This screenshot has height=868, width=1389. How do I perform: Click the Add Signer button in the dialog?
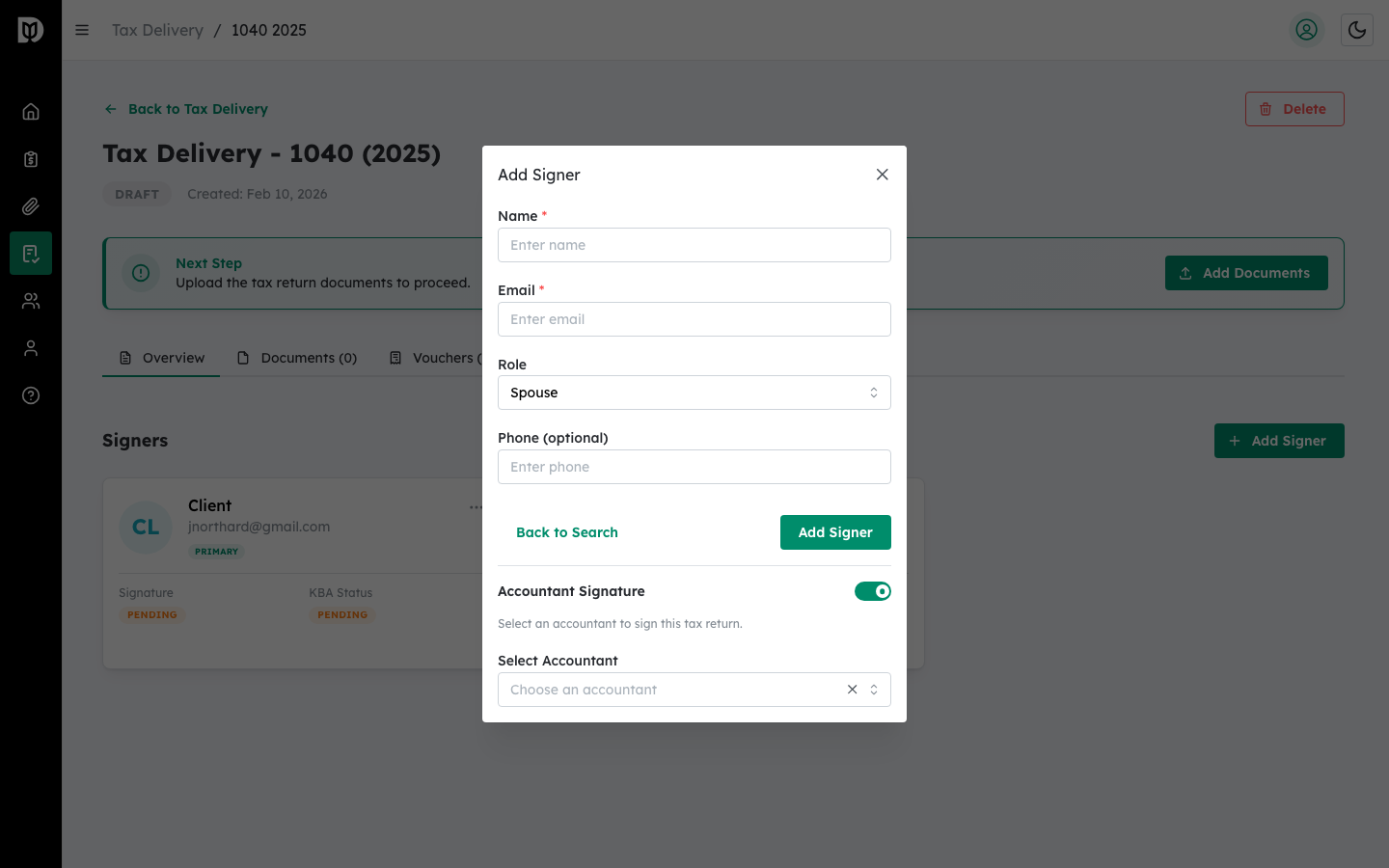[x=835, y=532]
